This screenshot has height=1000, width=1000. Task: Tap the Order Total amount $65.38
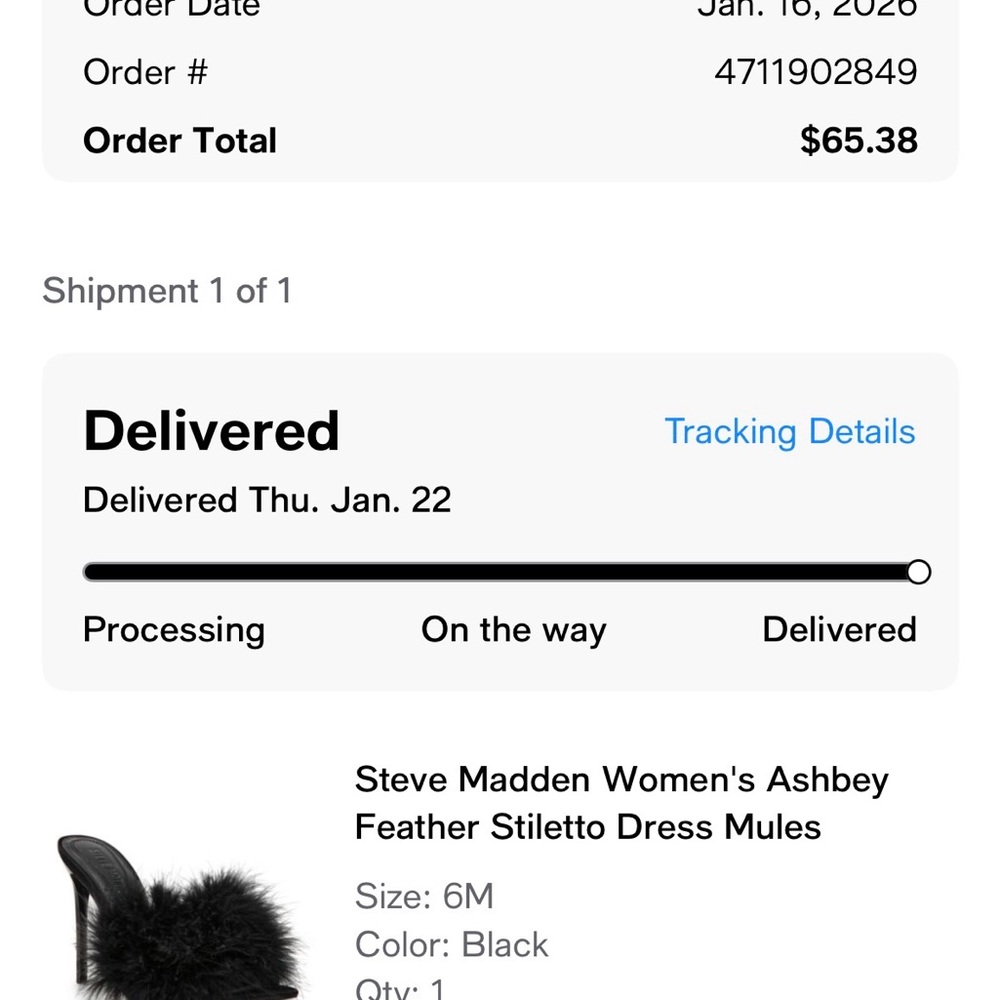pyautogui.click(x=858, y=140)
